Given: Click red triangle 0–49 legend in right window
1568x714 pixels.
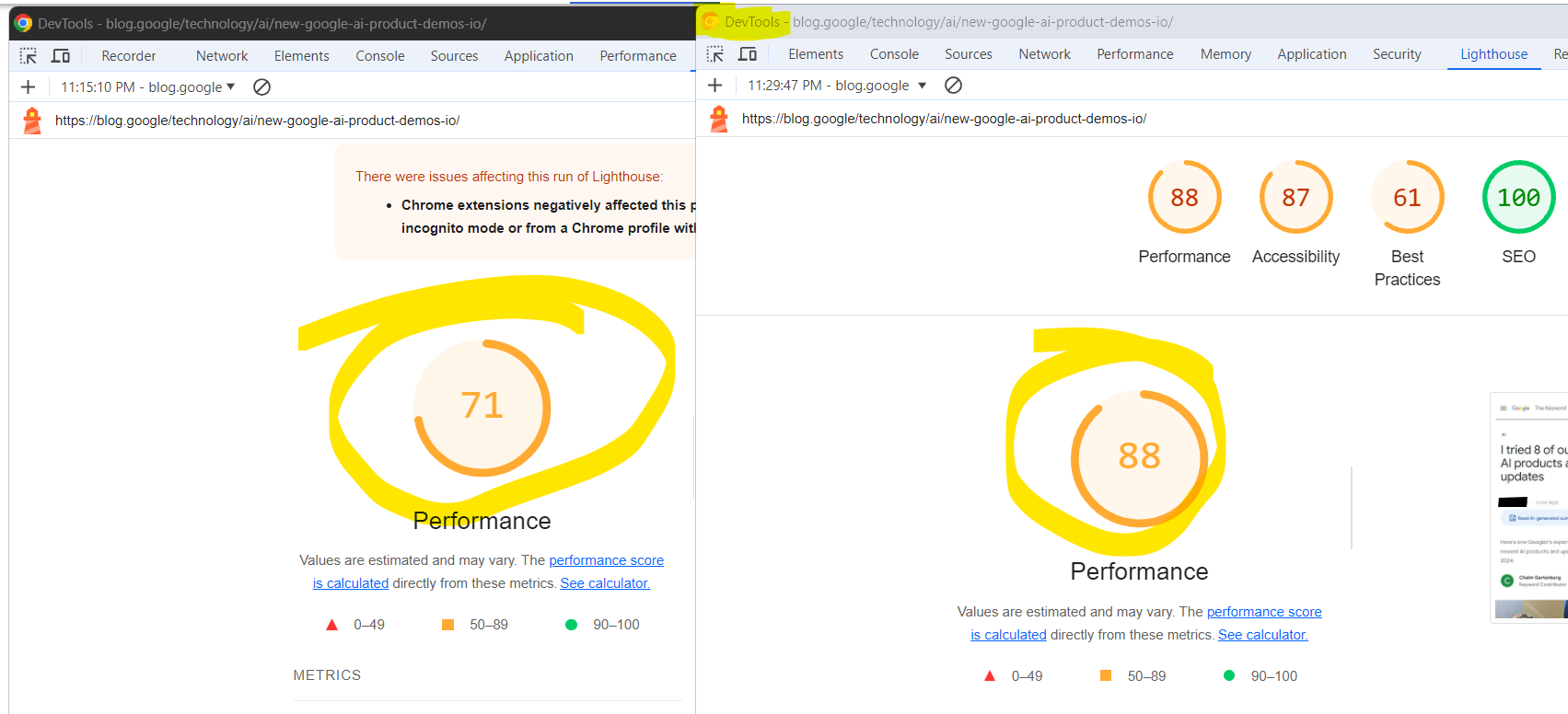Looking at the screenshot, I should pyautogui.click(x=1013, y=676).
